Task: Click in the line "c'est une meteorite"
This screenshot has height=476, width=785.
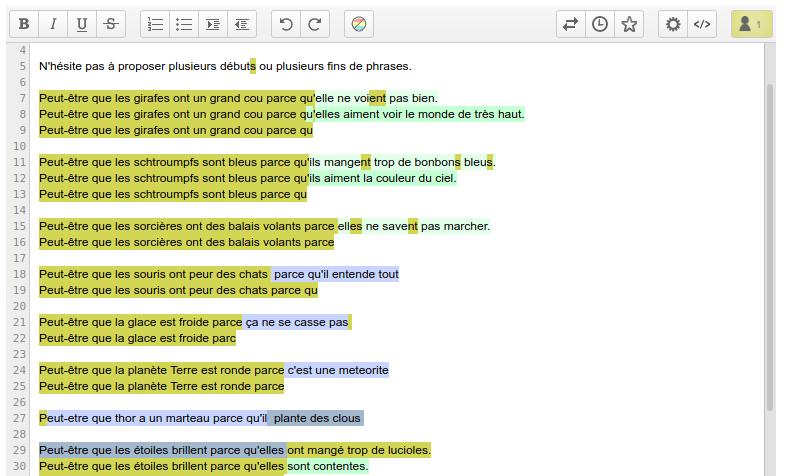Action: click(x=338, y=370)
